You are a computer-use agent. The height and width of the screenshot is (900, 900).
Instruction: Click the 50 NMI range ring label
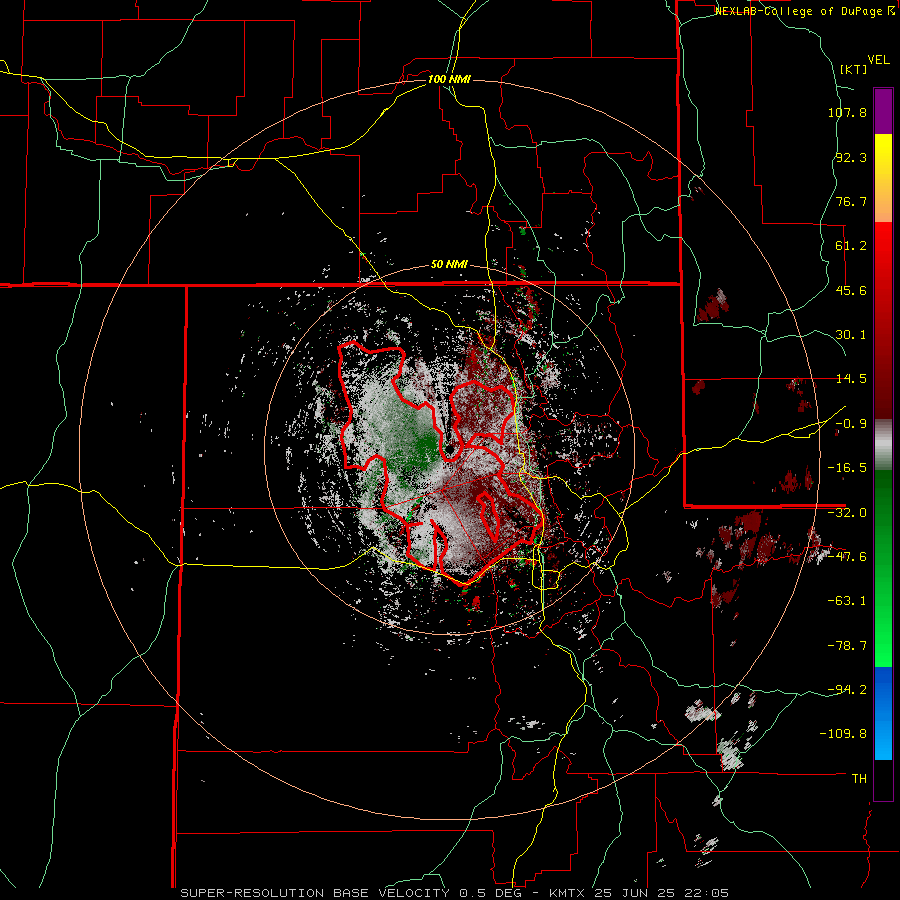[x=449, y=265]
